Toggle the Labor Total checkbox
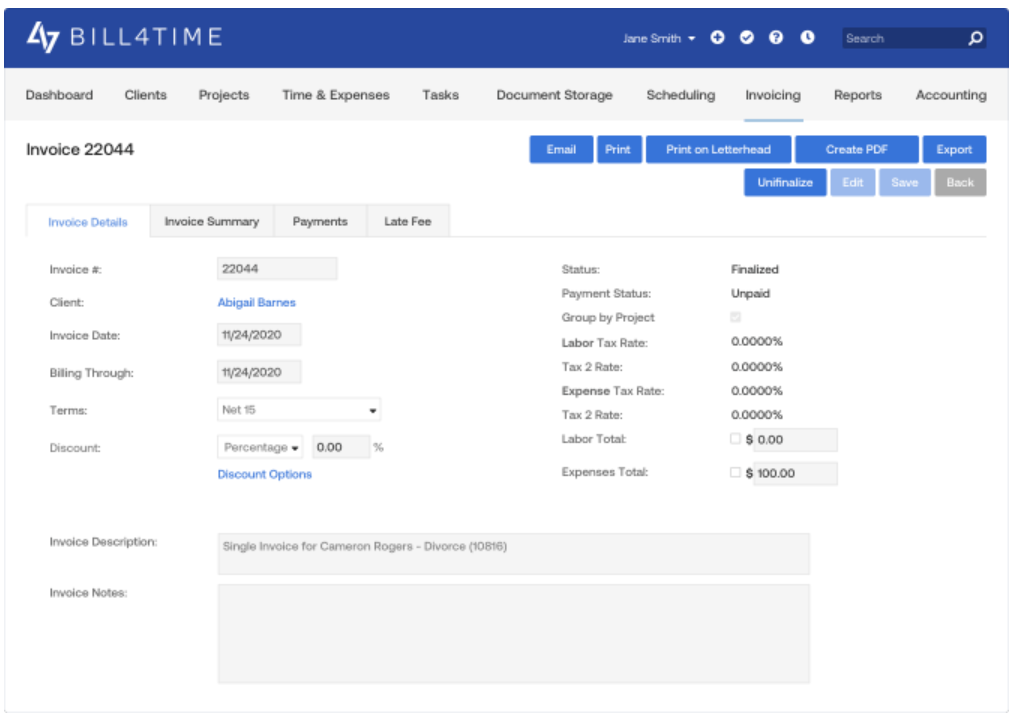 (x=735, y=439)
